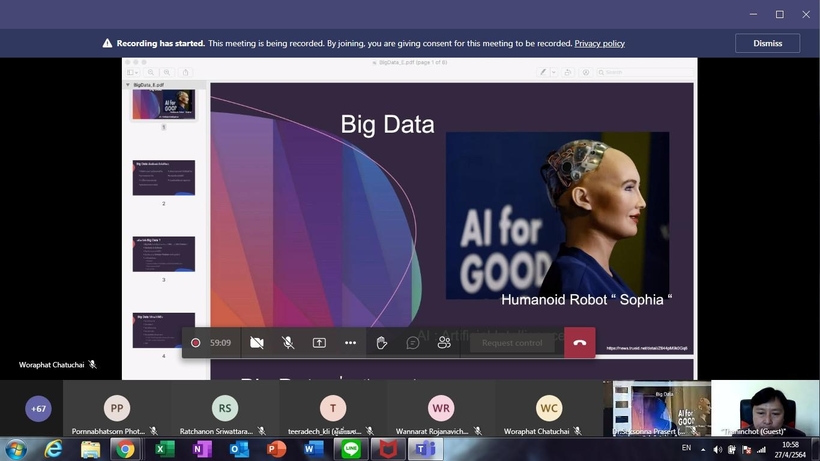Open Internet Explorer from taskbar

pyautogui.click(x=53, y=450)
